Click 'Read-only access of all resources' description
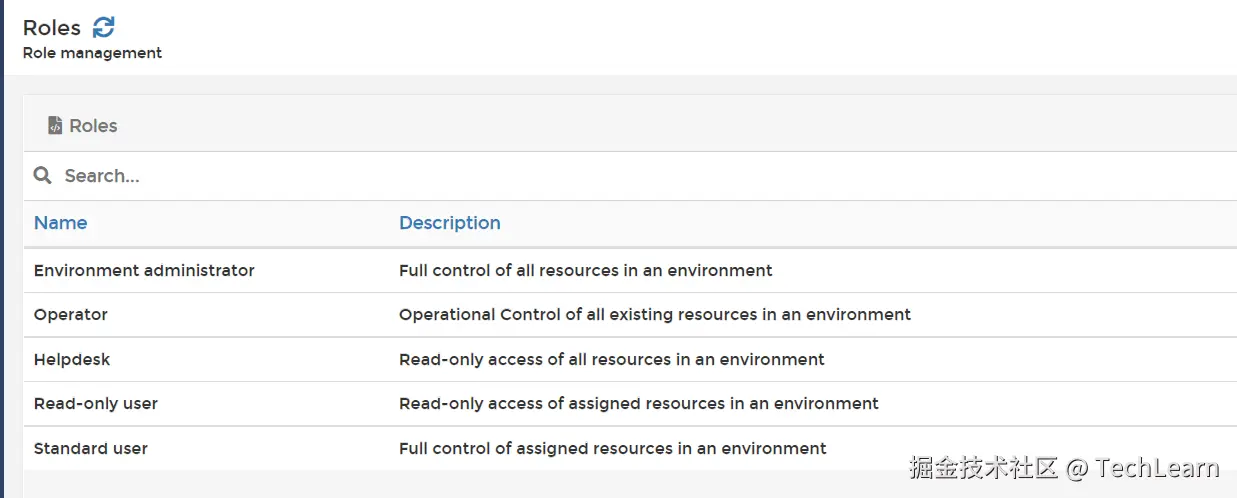The image size is (1237, 498). tap(611, 359)
